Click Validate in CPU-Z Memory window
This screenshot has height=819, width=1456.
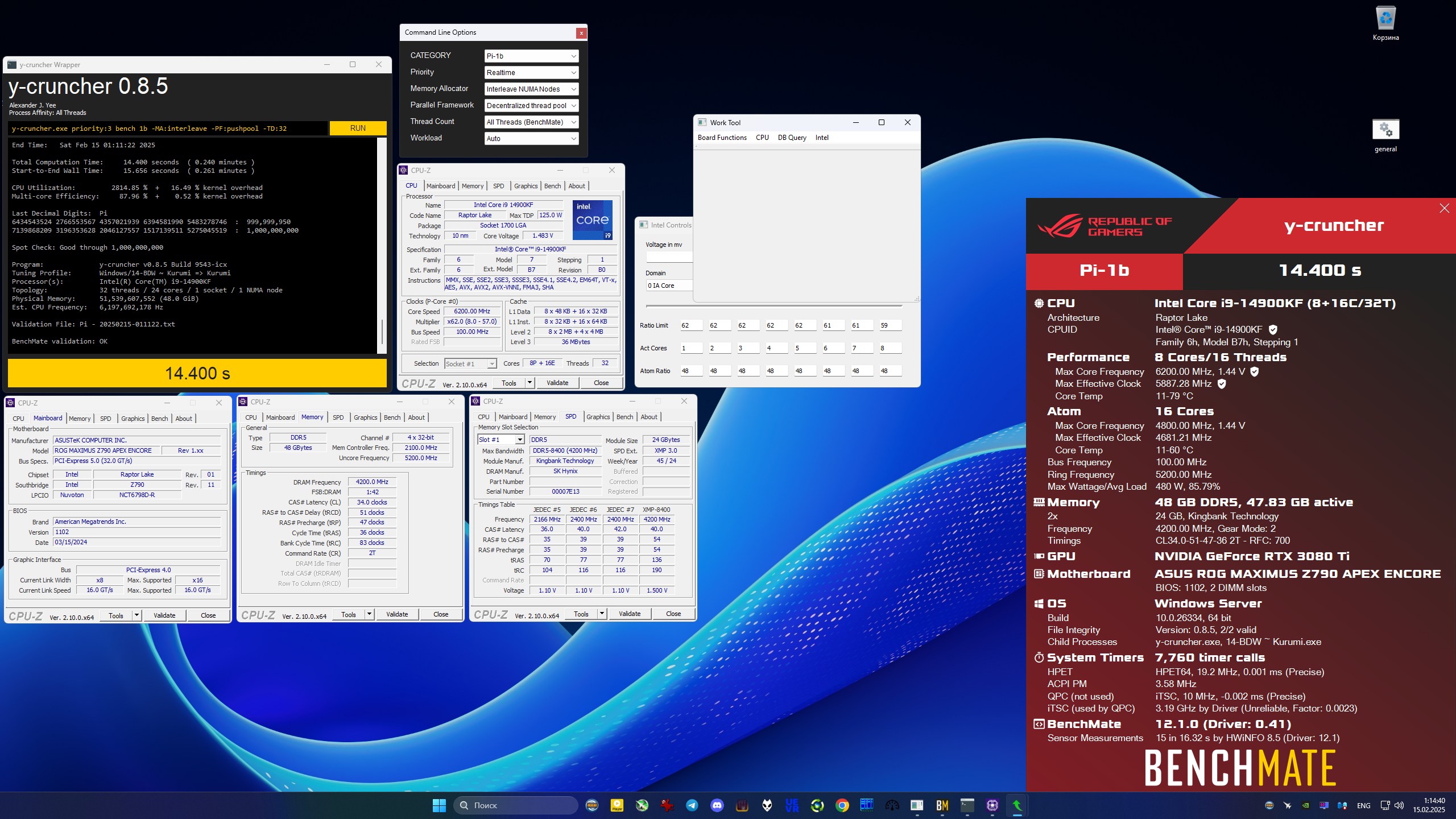point(397,614)
